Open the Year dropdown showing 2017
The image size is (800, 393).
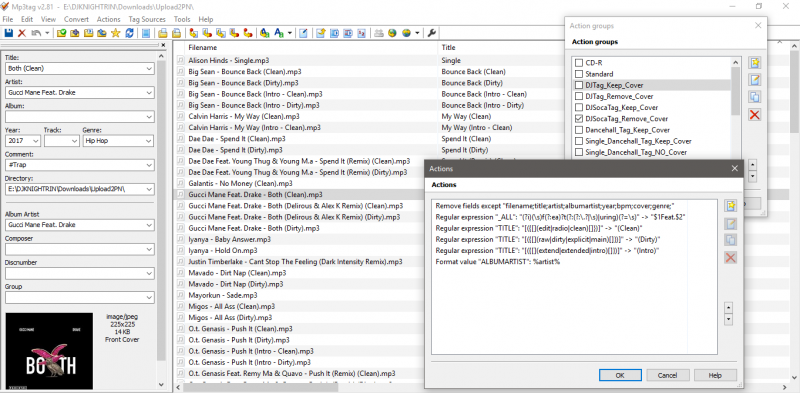pos(36,141)
